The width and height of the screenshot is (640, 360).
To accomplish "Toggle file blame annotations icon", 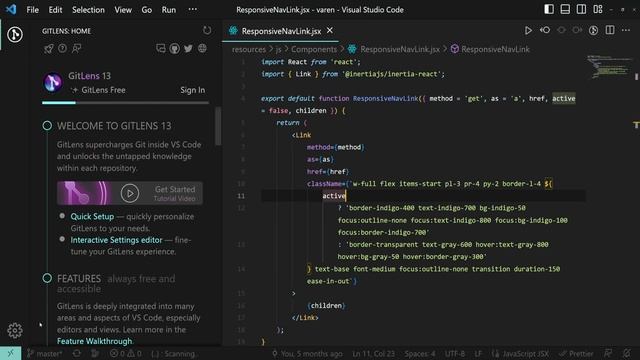I will pos(593,31).
